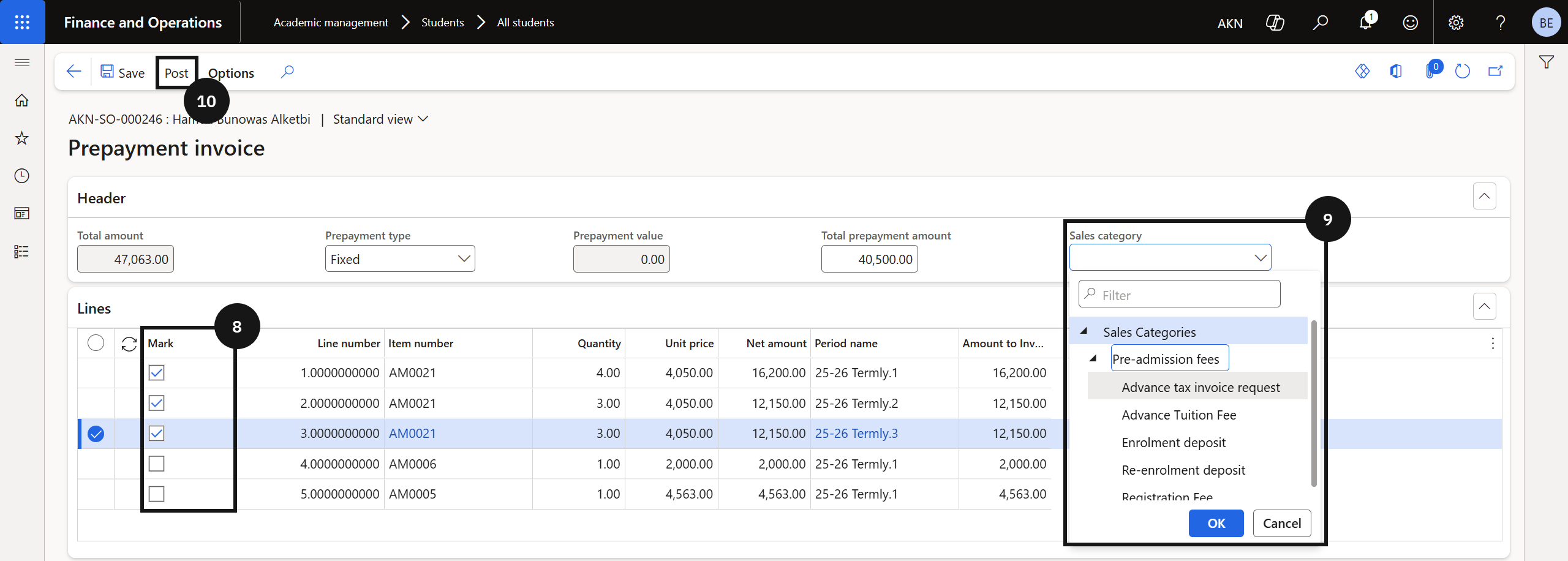The width and height of the screenshot is (1568, 561).
Task: Click the grid refresh icon in Lines header
Action: [x=129, y=344]
